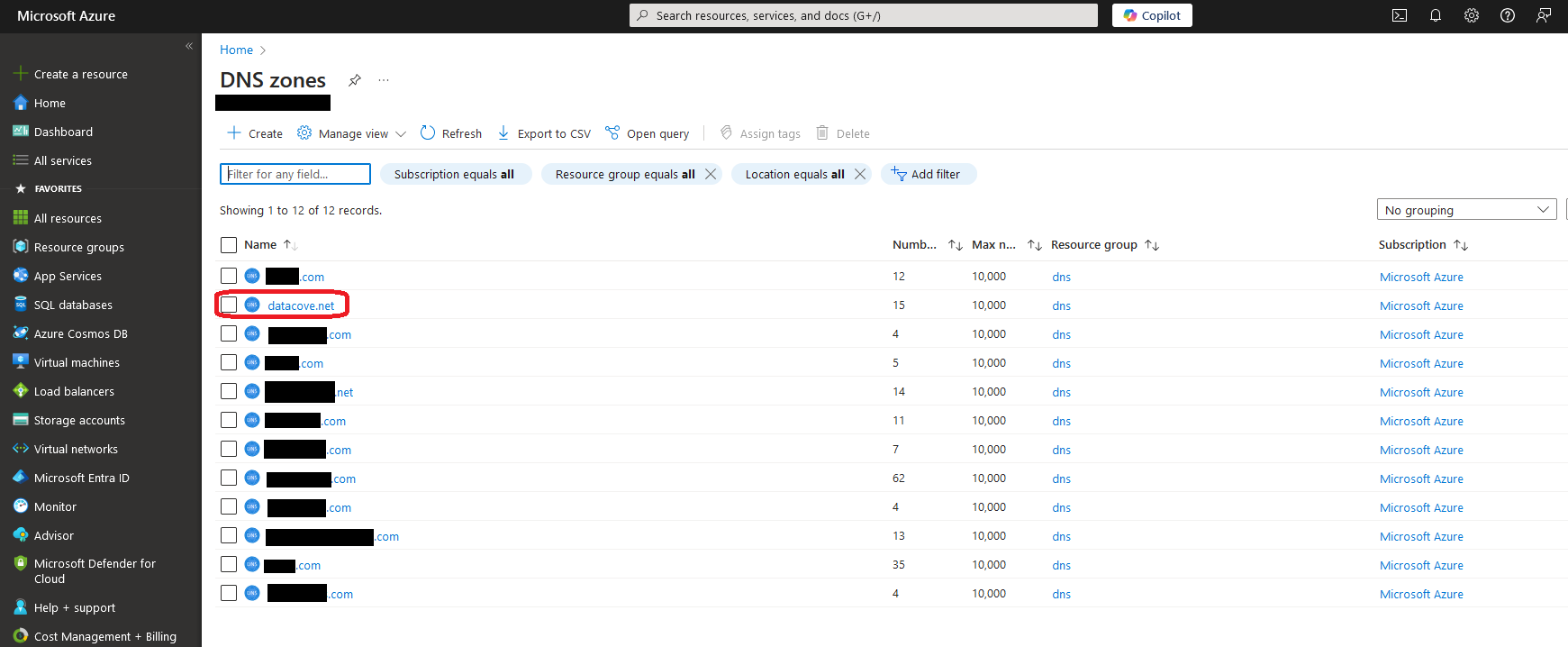Open the datacove.net DNS zone
Screen dimensions: 1568x647
coord(301,305)
